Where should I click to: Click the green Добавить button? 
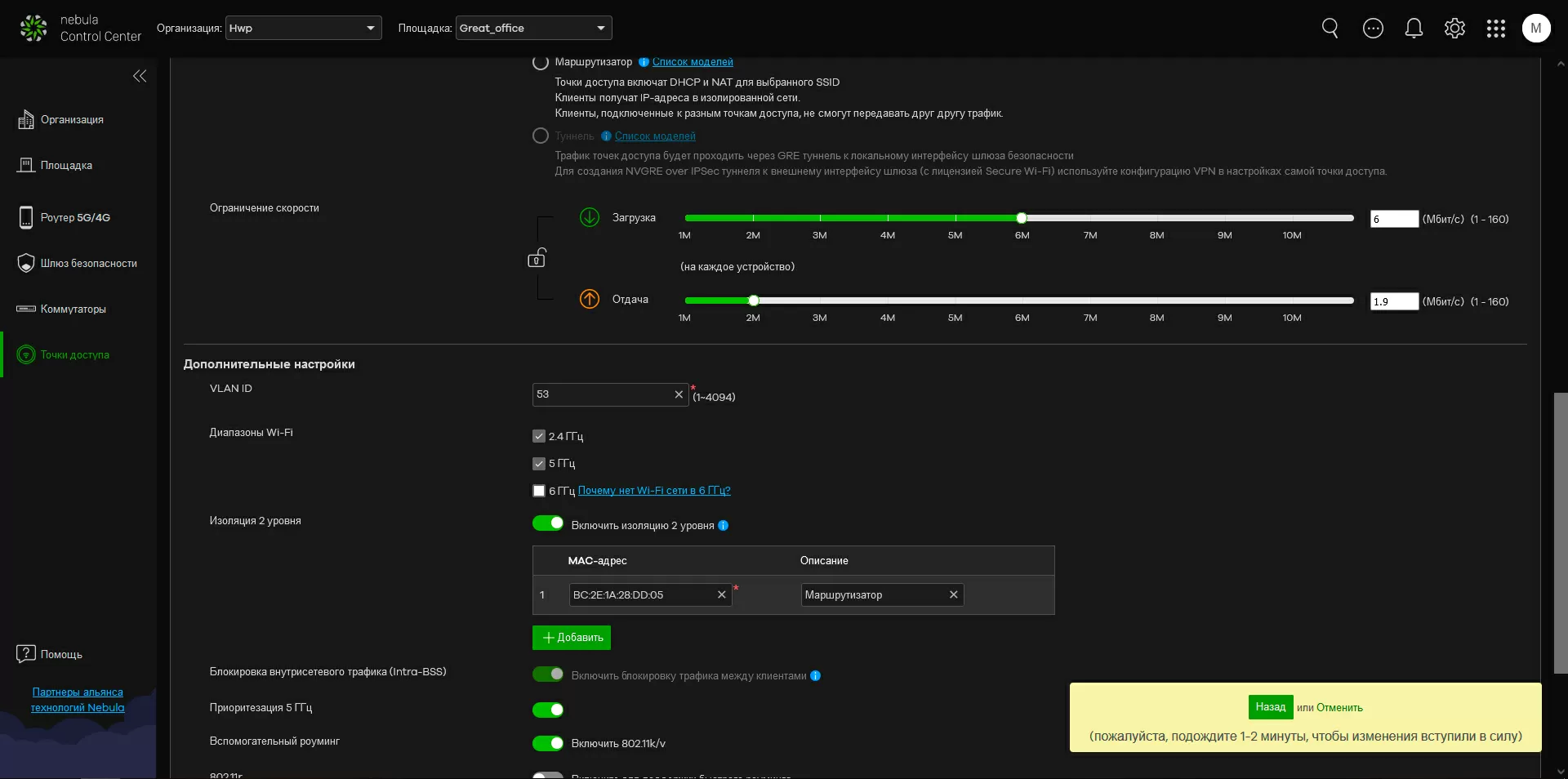tap(572, 638)
